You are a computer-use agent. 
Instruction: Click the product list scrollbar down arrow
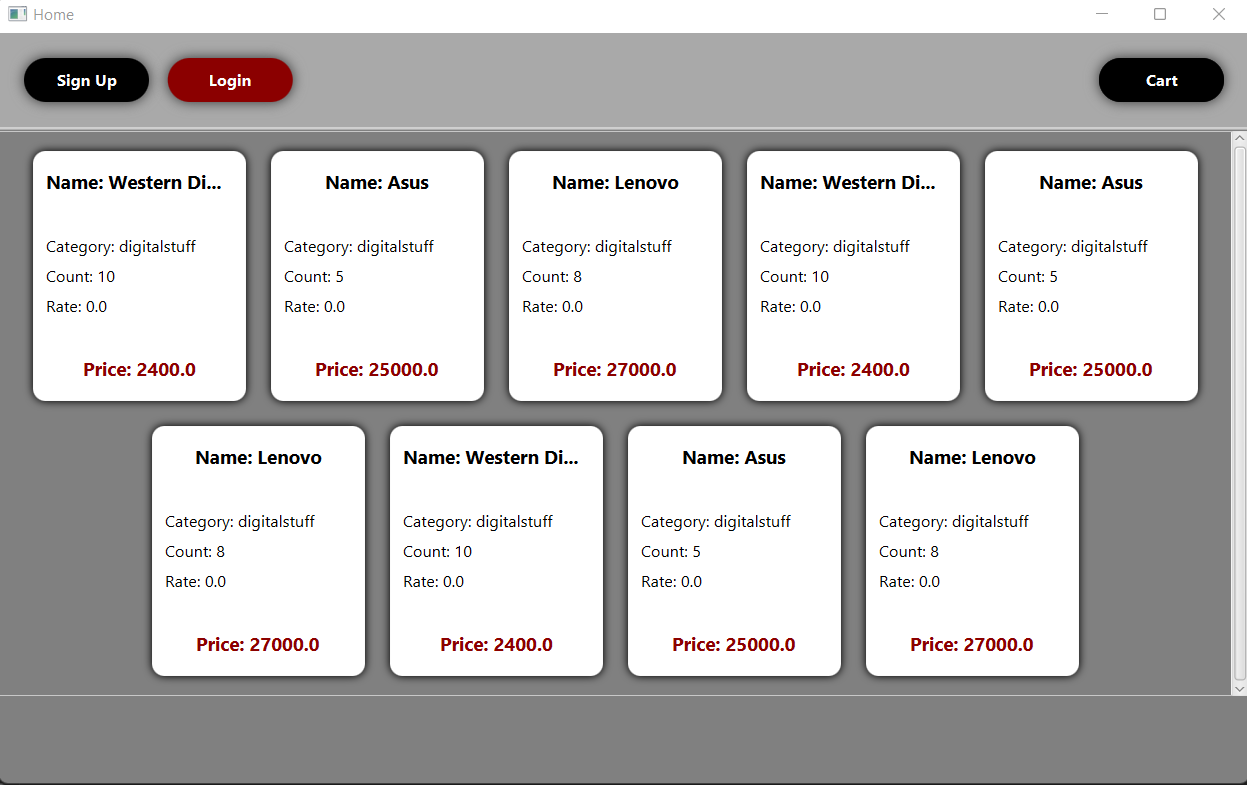tap(1240, 688)
